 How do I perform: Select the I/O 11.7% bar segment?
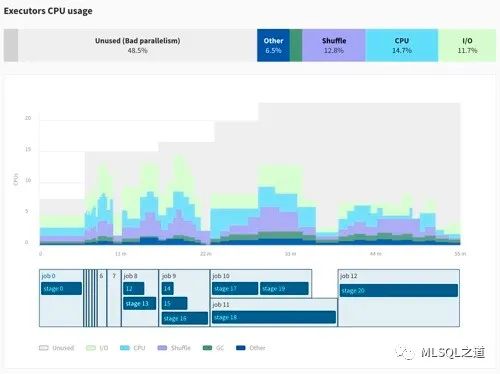click(467, 45)
